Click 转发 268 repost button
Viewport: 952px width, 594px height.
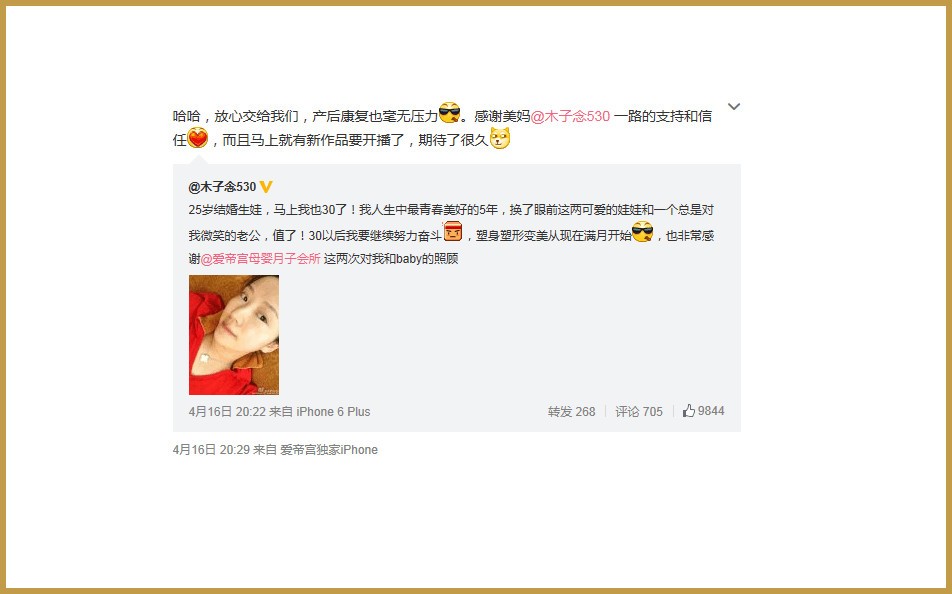click(571, 412)
